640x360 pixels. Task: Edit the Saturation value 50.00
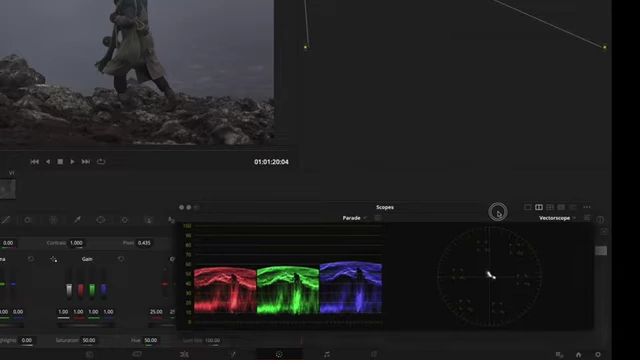(89, 340)
